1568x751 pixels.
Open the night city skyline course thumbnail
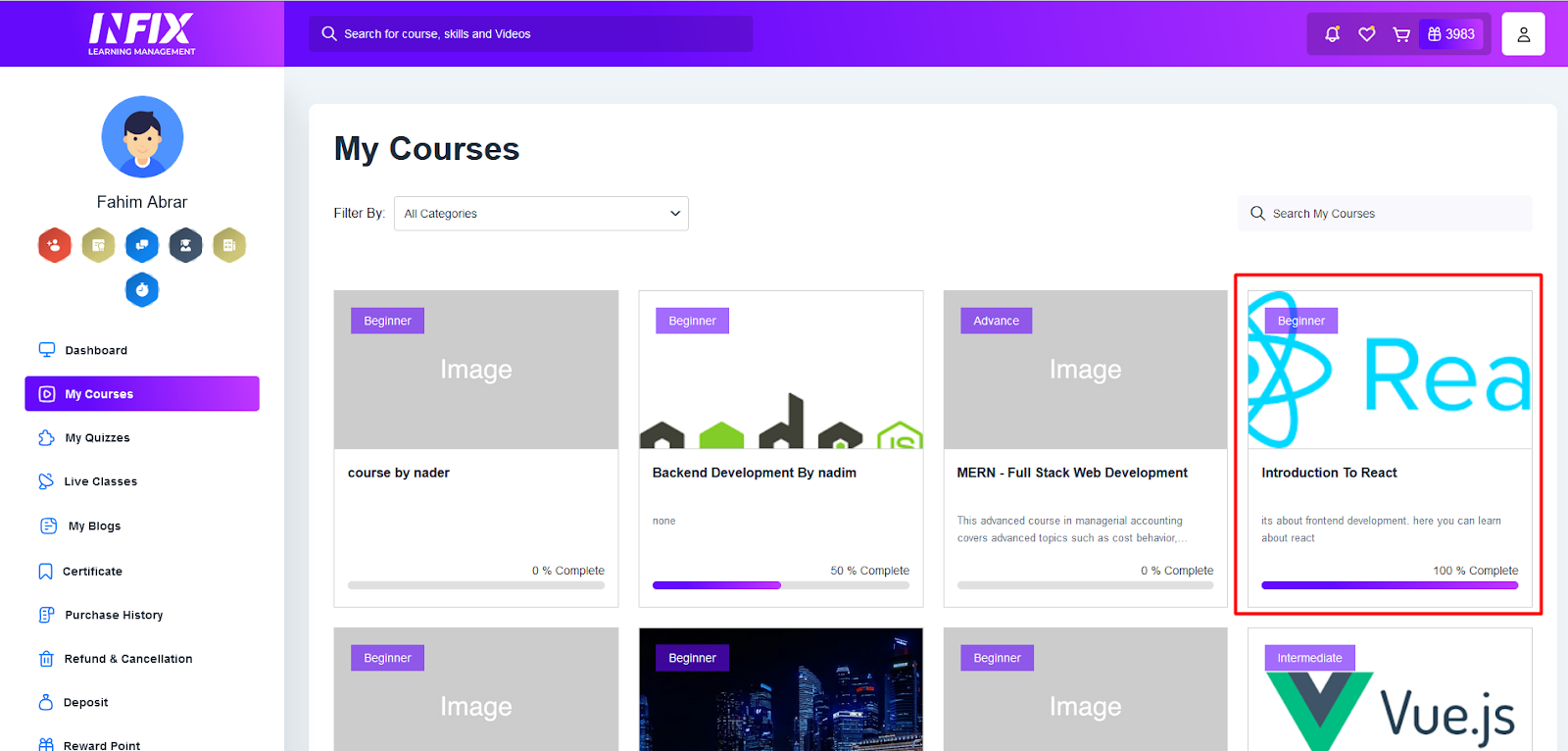coord(781,690)
